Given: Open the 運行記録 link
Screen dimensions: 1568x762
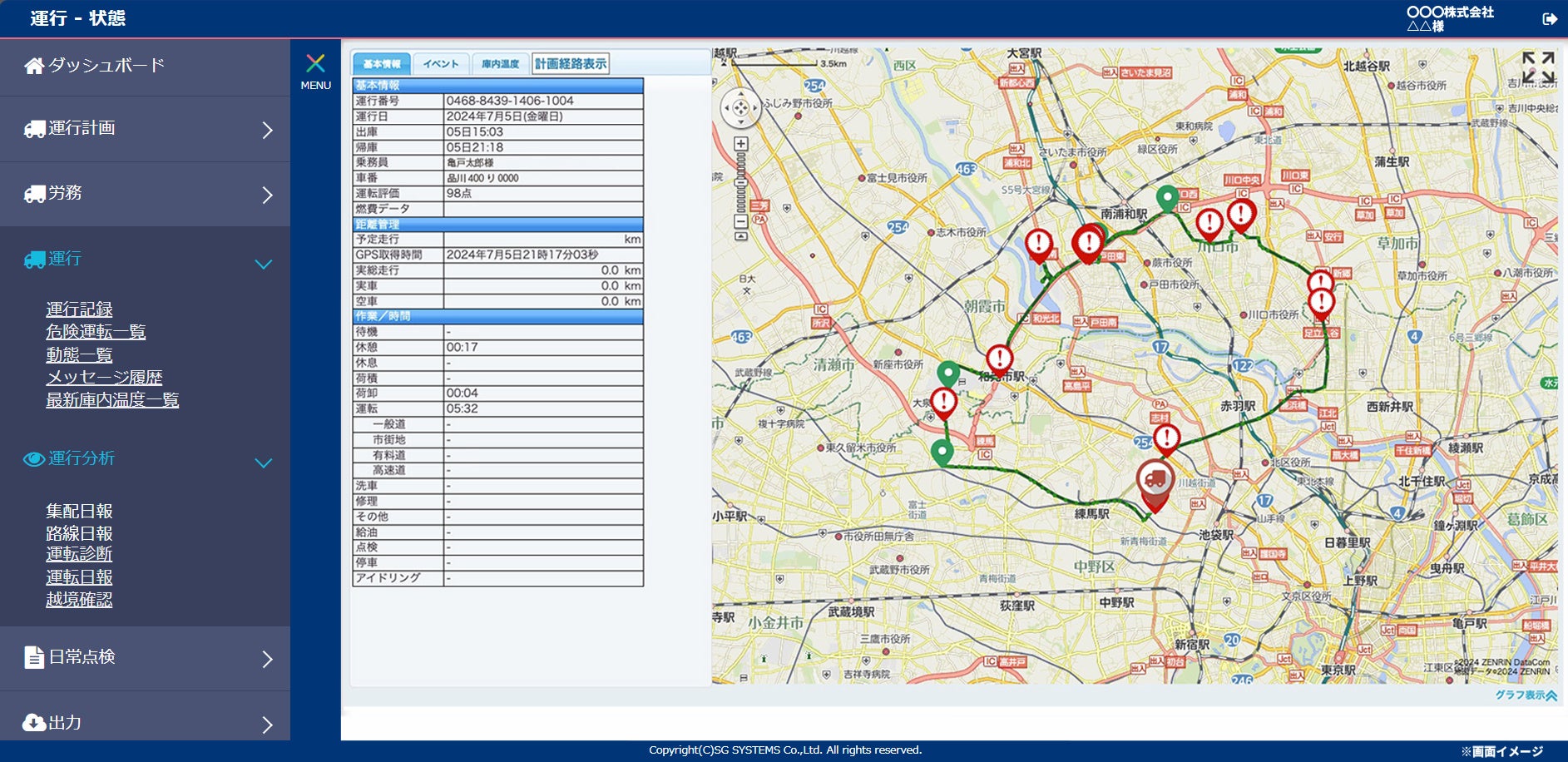Looking at the screenshot, I should click(79, 309).
